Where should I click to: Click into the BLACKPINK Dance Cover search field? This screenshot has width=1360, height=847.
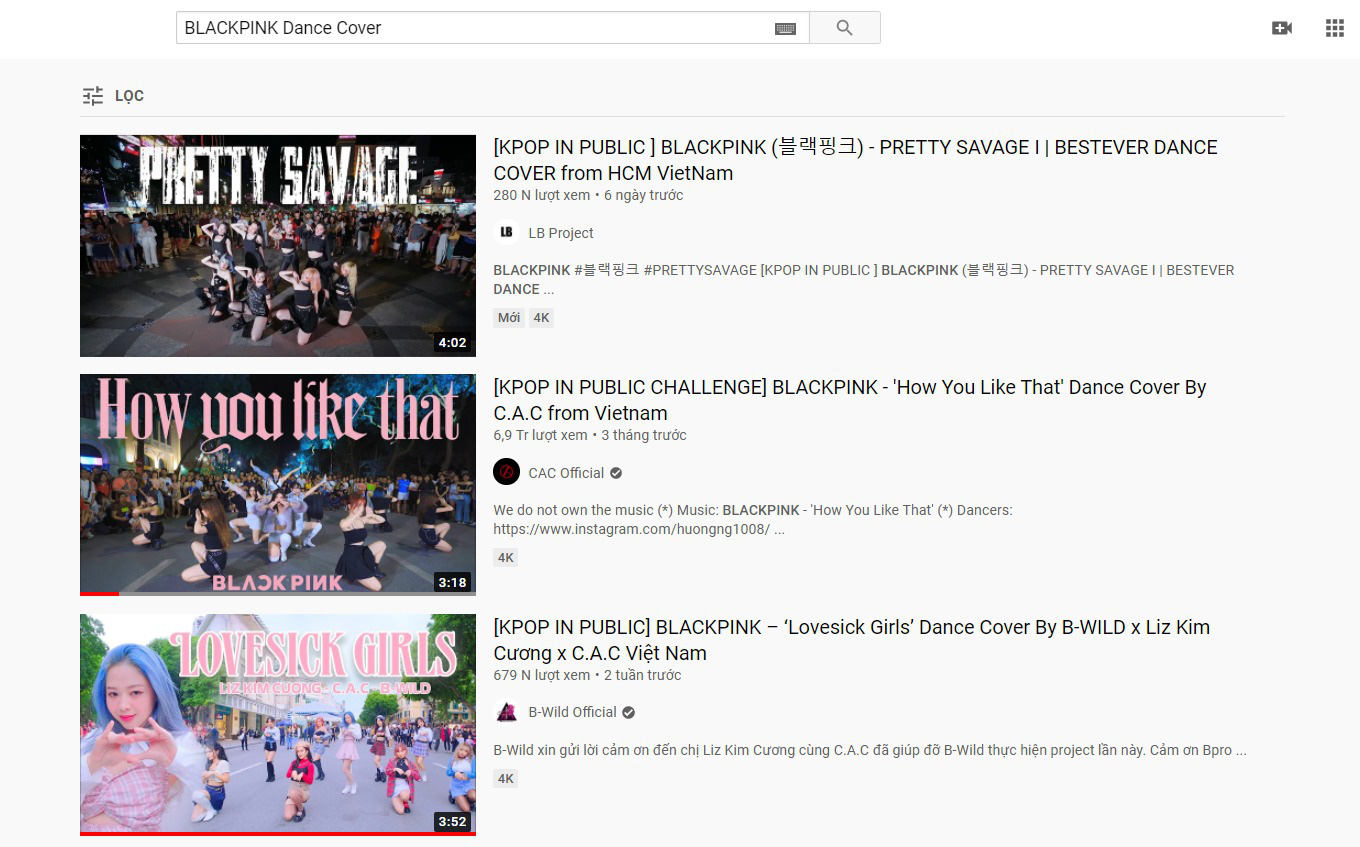pyautogui.click(x=475, y=28)
